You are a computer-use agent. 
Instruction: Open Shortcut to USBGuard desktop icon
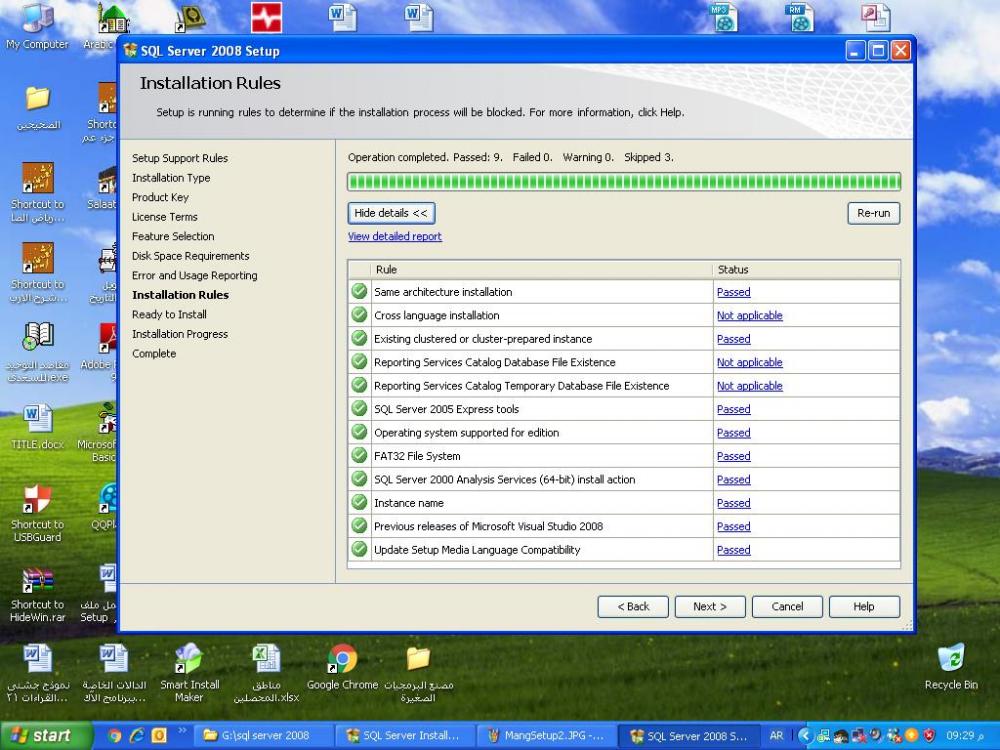click(x=38, y=513)
